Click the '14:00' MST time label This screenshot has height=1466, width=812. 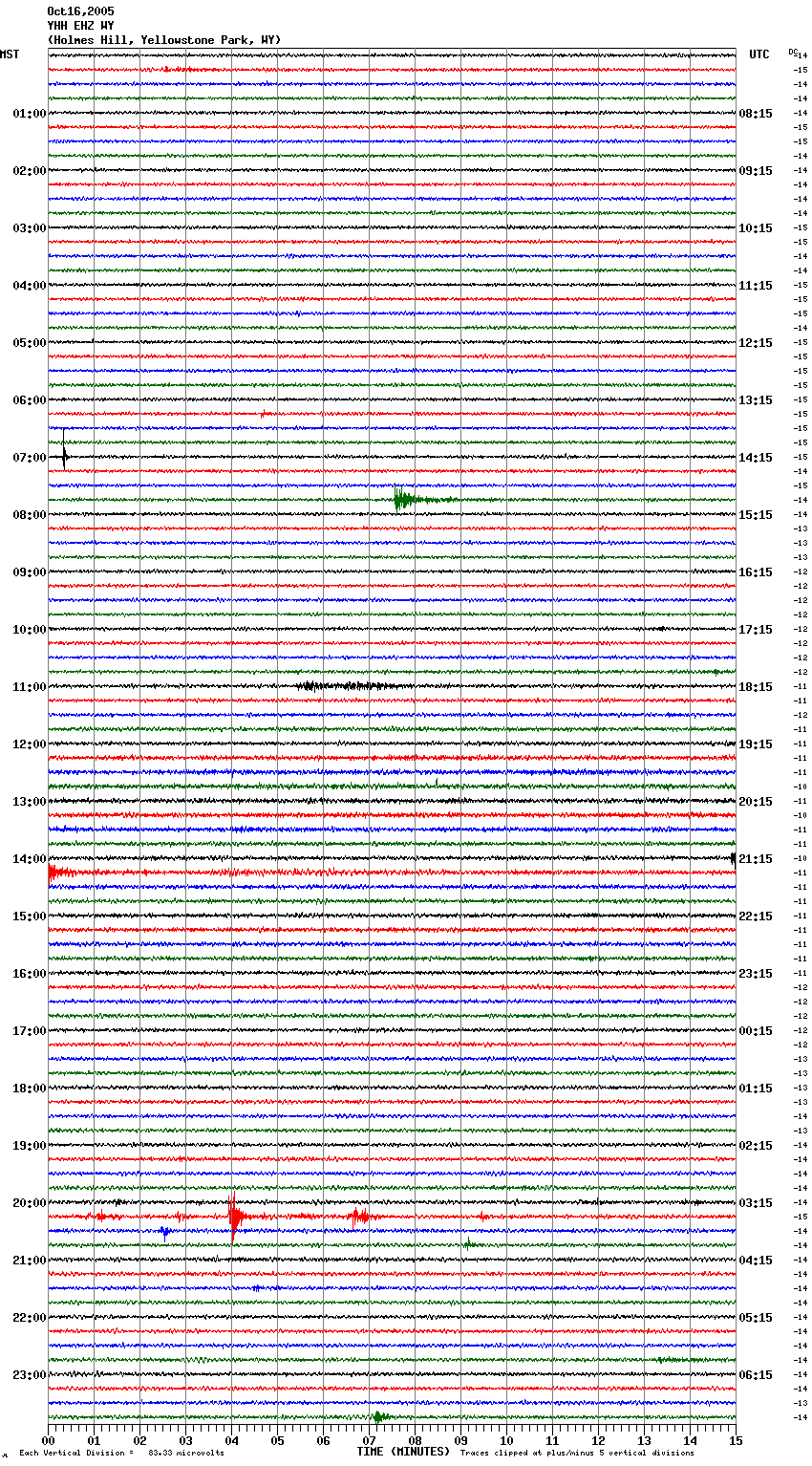click(x=30, y=859)
